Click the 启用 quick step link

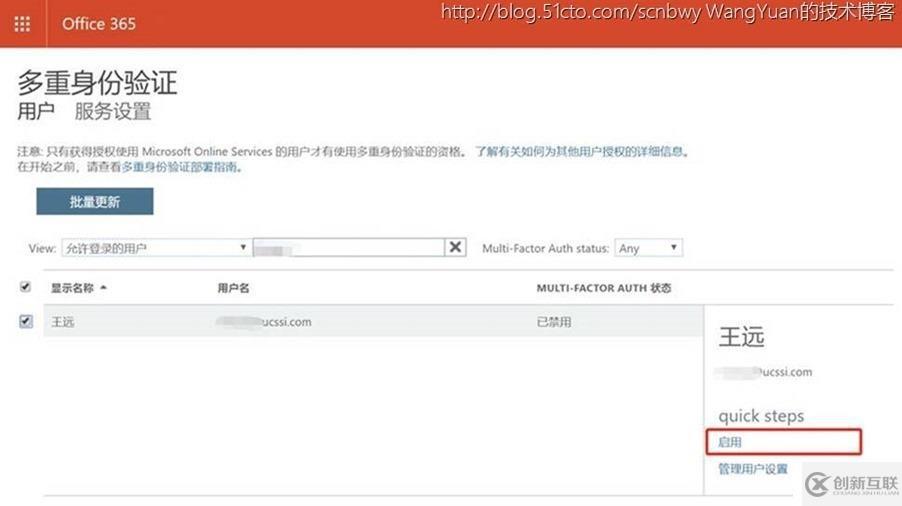(x=730, y=442)
